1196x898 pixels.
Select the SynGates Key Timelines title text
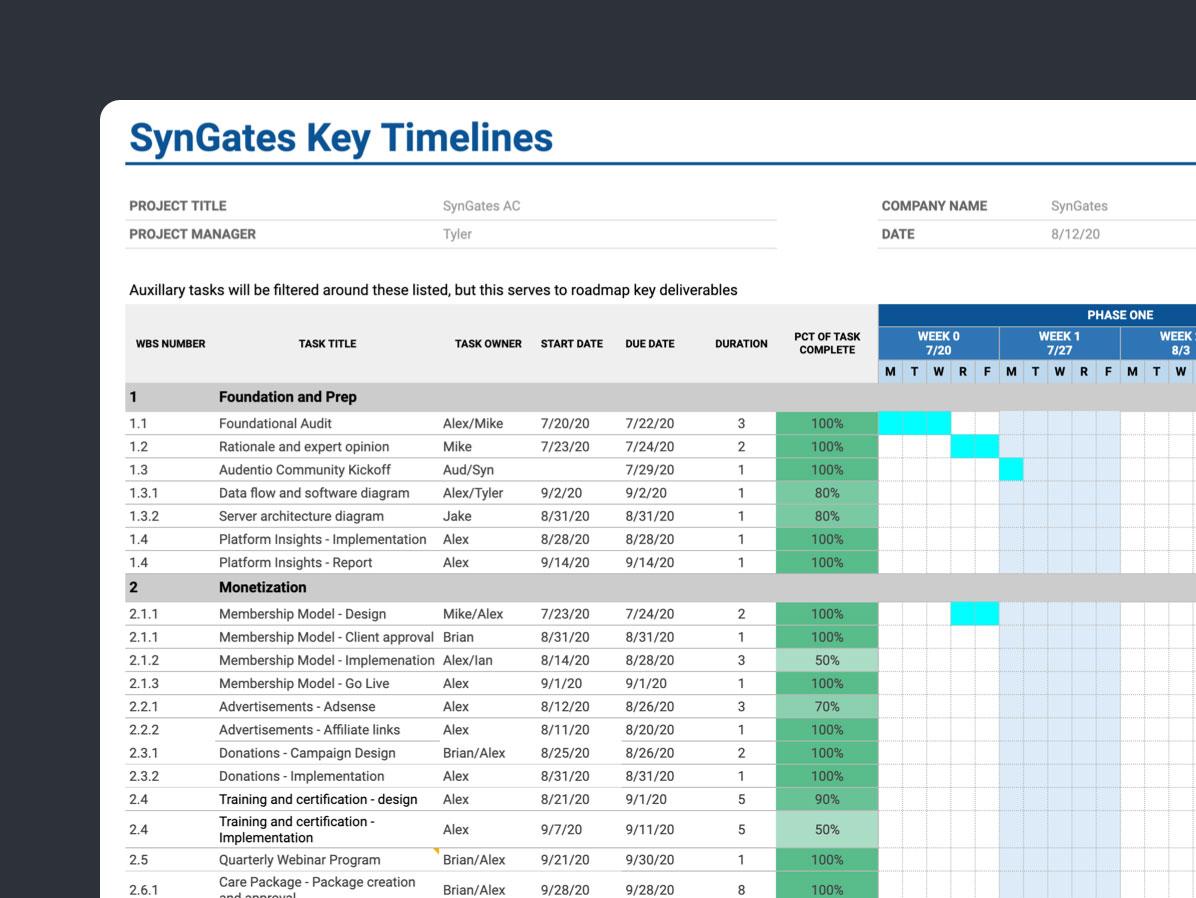(340, 138)
